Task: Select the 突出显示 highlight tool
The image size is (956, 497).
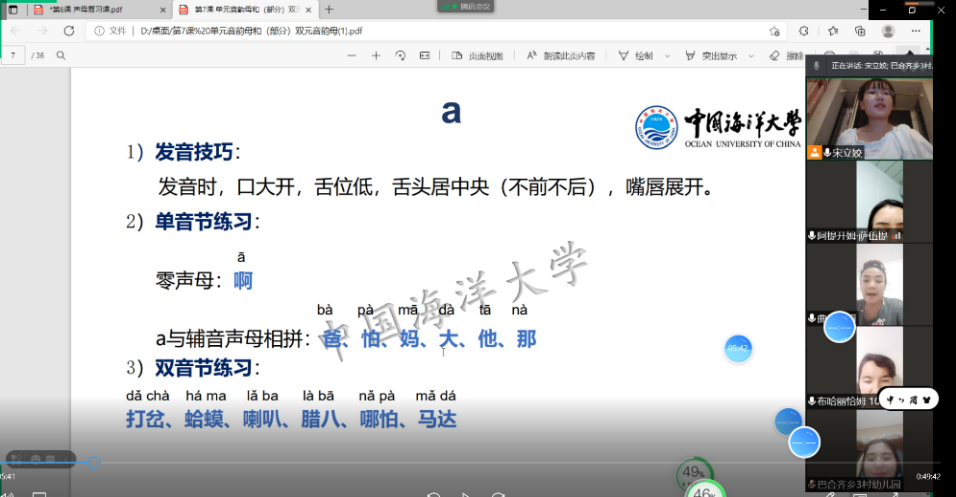Action: point(711,55)
